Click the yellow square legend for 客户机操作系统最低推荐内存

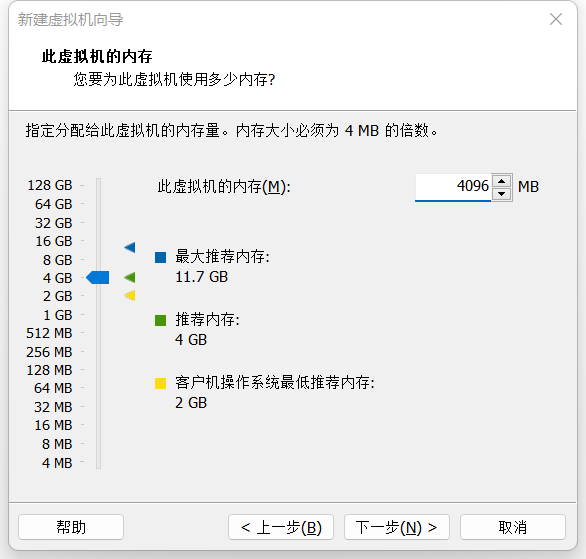(x=160, y=383)
